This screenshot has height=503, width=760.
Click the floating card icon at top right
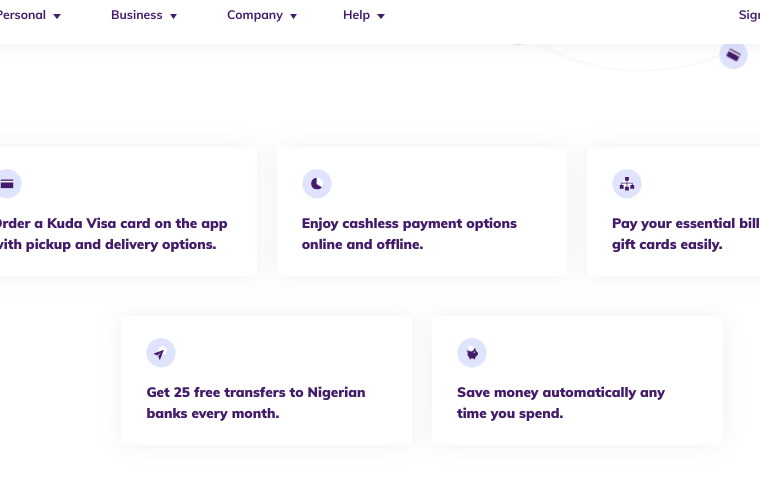pyautogui.click(x=733, y=55)
